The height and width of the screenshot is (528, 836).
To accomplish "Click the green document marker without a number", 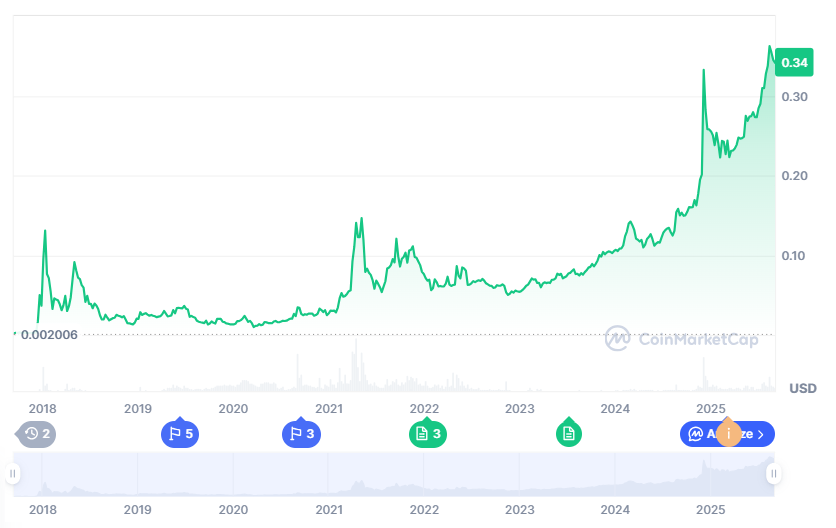I will click(568, 434).
